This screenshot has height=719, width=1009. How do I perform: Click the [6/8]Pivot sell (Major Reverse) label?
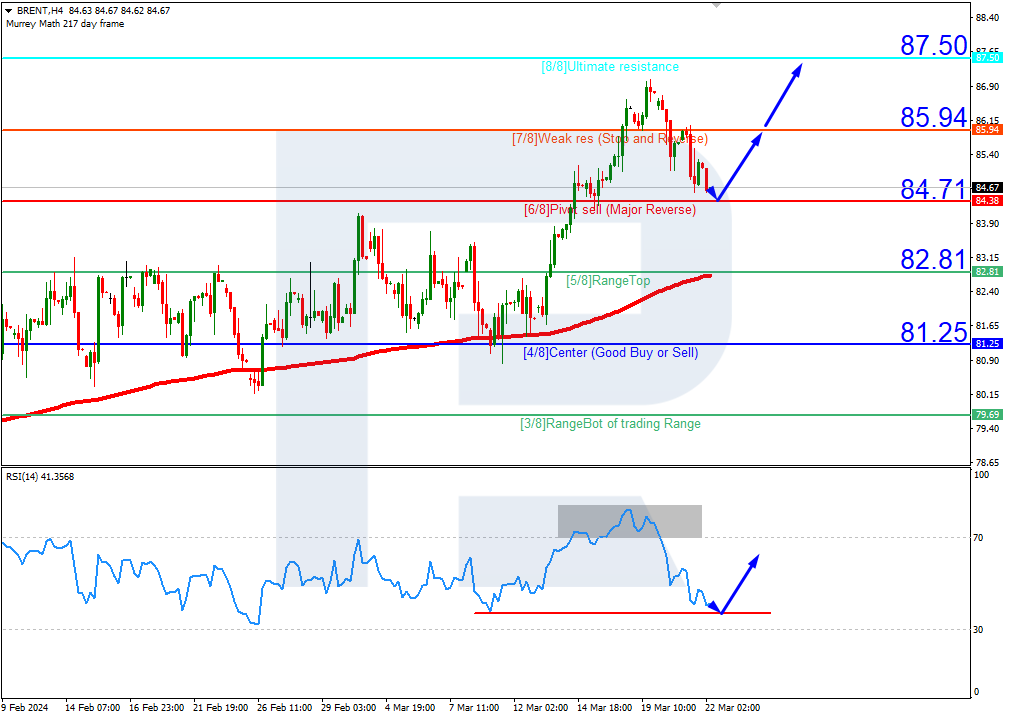point(609,210)
